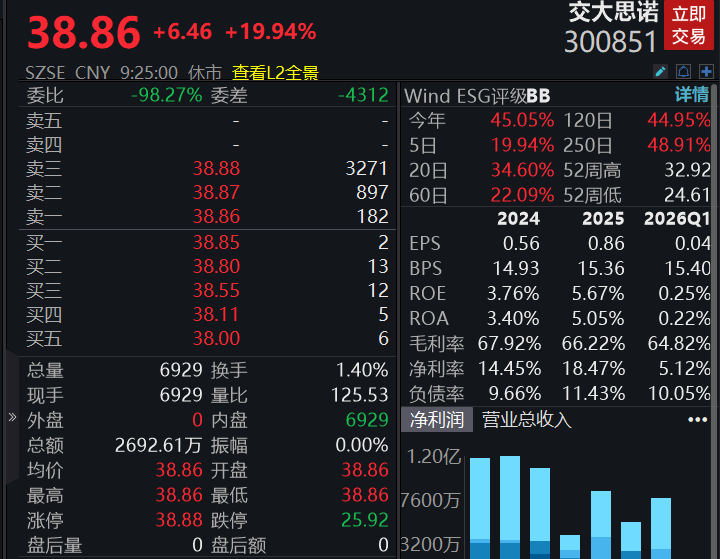The width and height of the screenshot is (720, 559).
Task: Select 买五 price 38.00
Action: 216,339
